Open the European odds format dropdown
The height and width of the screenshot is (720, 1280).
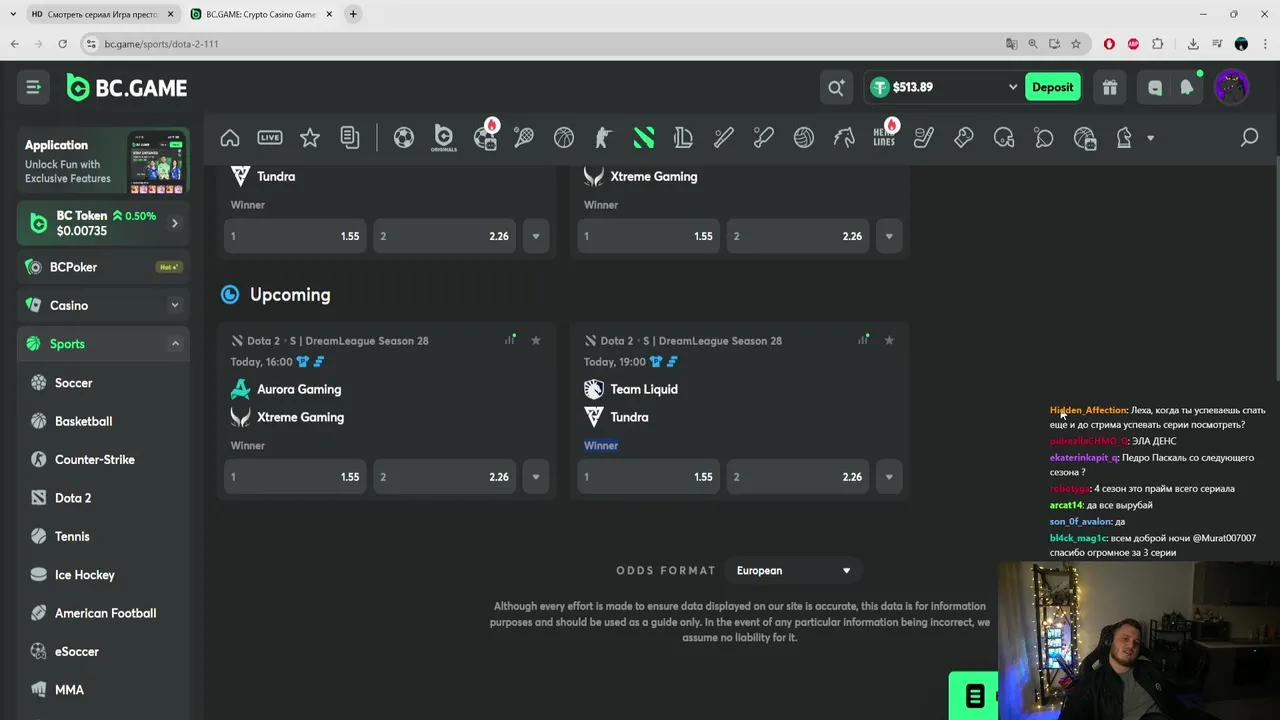click(x=793, y=571)
